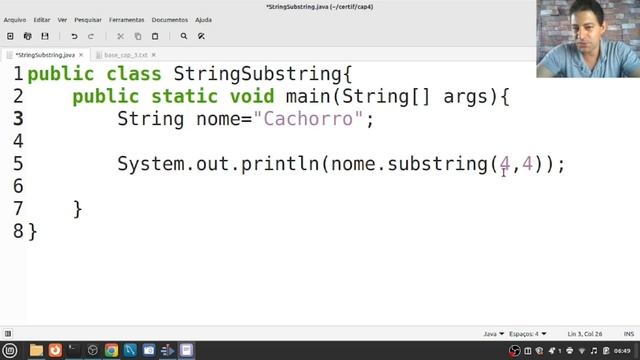Click the webcam overlay thumbnail
The width and height of the screenshot is (640, 360).
[x=588, y=39]
